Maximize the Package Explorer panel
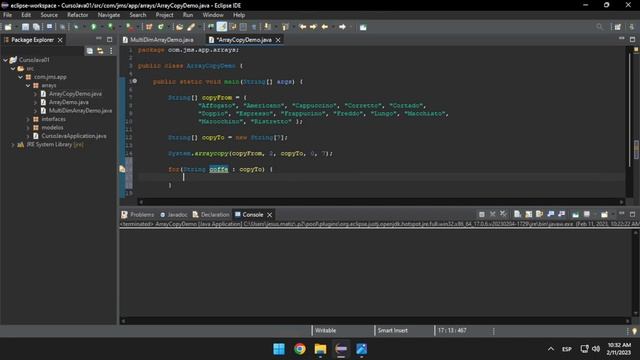 click(x=109, y=40)
